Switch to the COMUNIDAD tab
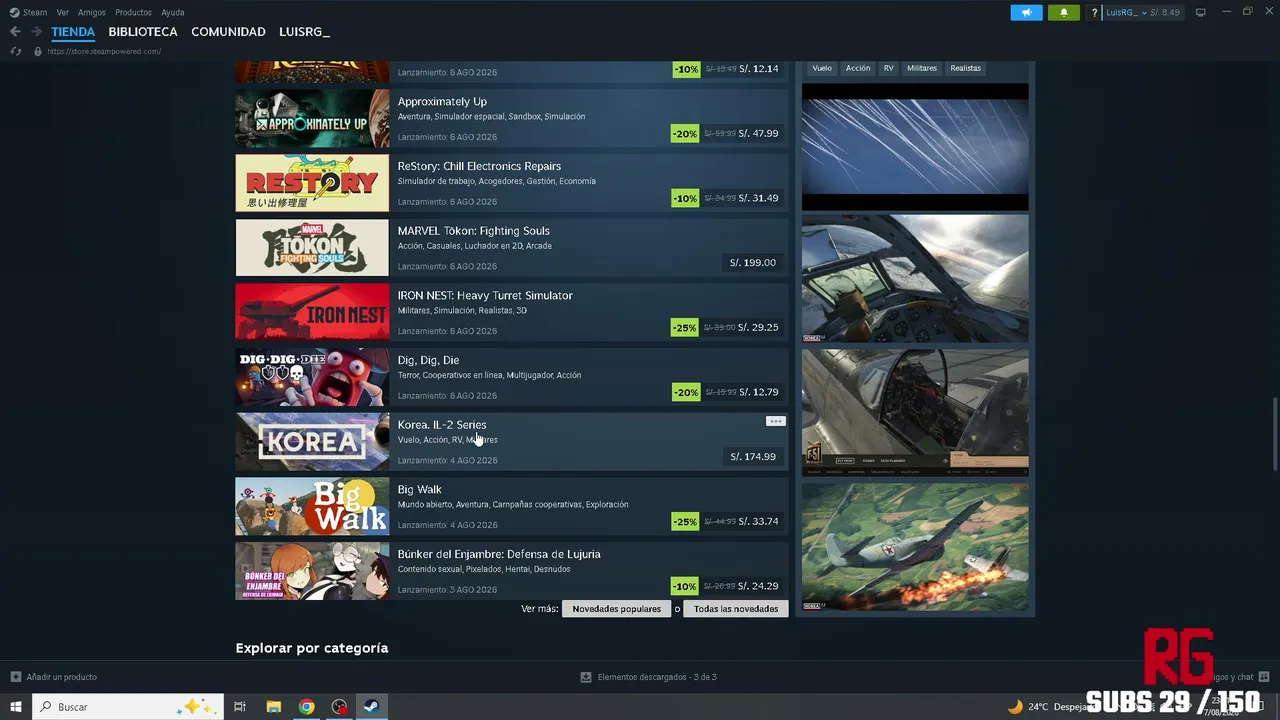1280x720 pixels. [228, 32]
